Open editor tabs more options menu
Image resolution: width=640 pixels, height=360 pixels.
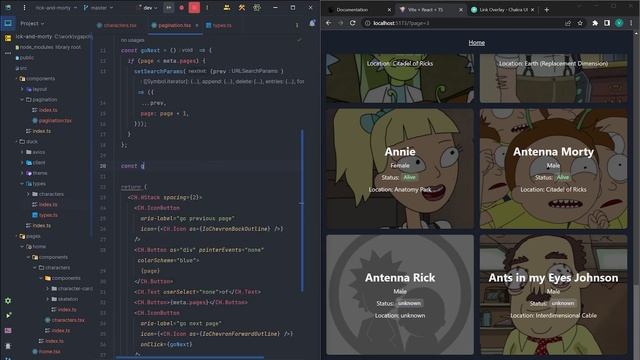[297, 25]
